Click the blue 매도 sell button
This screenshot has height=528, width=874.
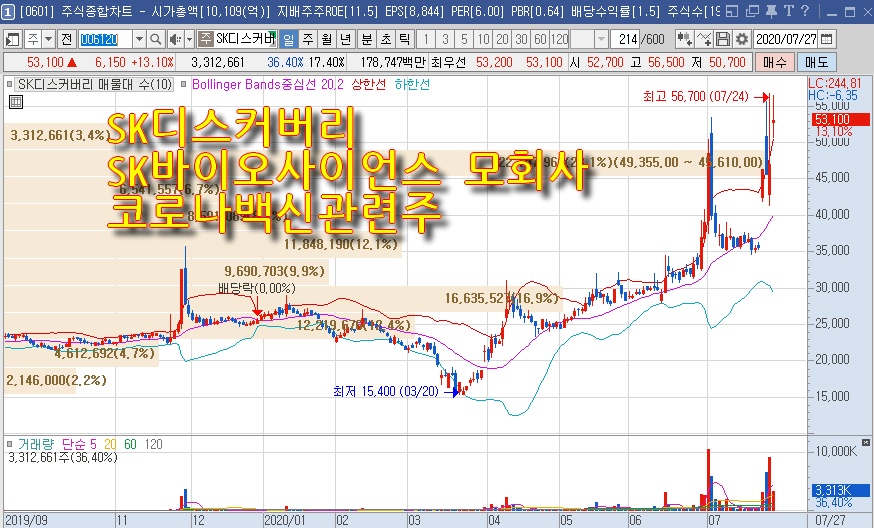(x=817, y=62)
